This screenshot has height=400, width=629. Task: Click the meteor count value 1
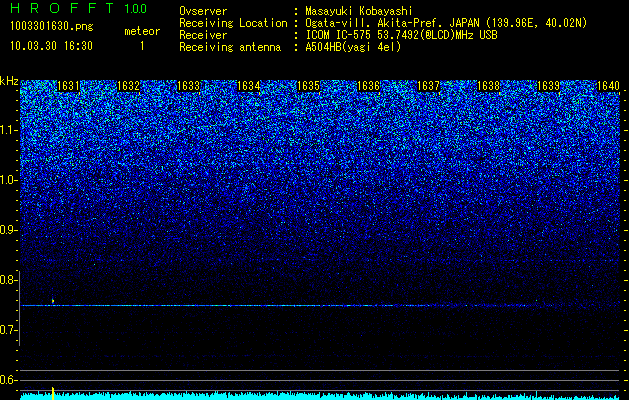tap(142, 46)
